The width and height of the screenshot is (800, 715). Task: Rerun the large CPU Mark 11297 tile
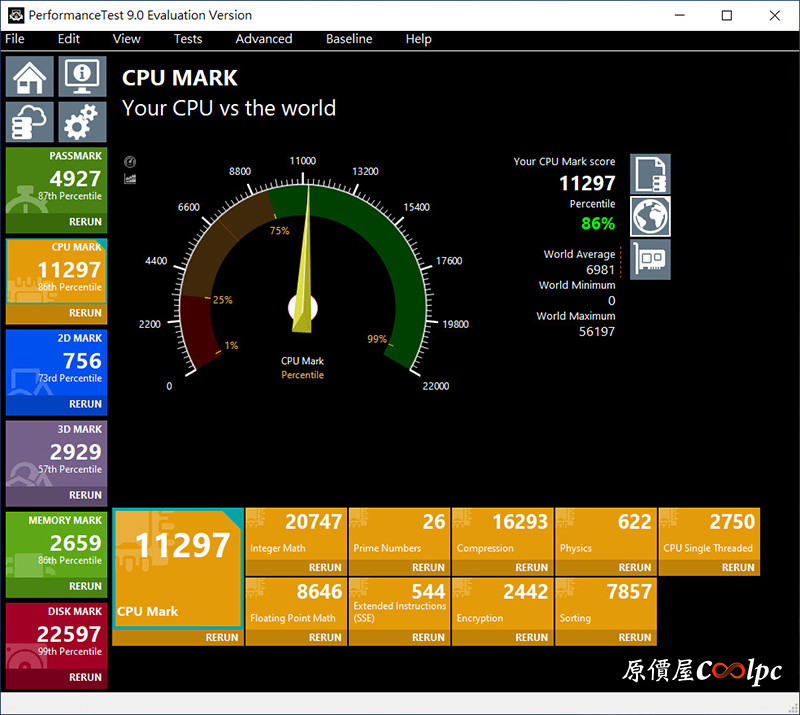(x=178, y=637)
